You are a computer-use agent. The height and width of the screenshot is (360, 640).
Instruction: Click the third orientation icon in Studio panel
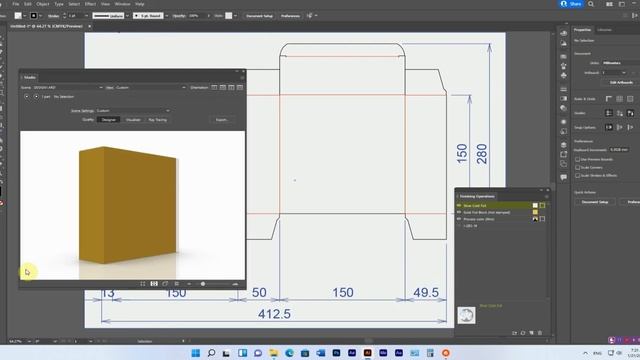click(x=231, y=87)
